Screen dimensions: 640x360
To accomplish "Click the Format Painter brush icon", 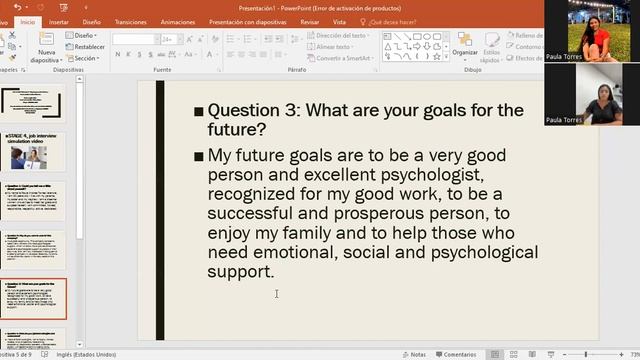I will 12,58.
